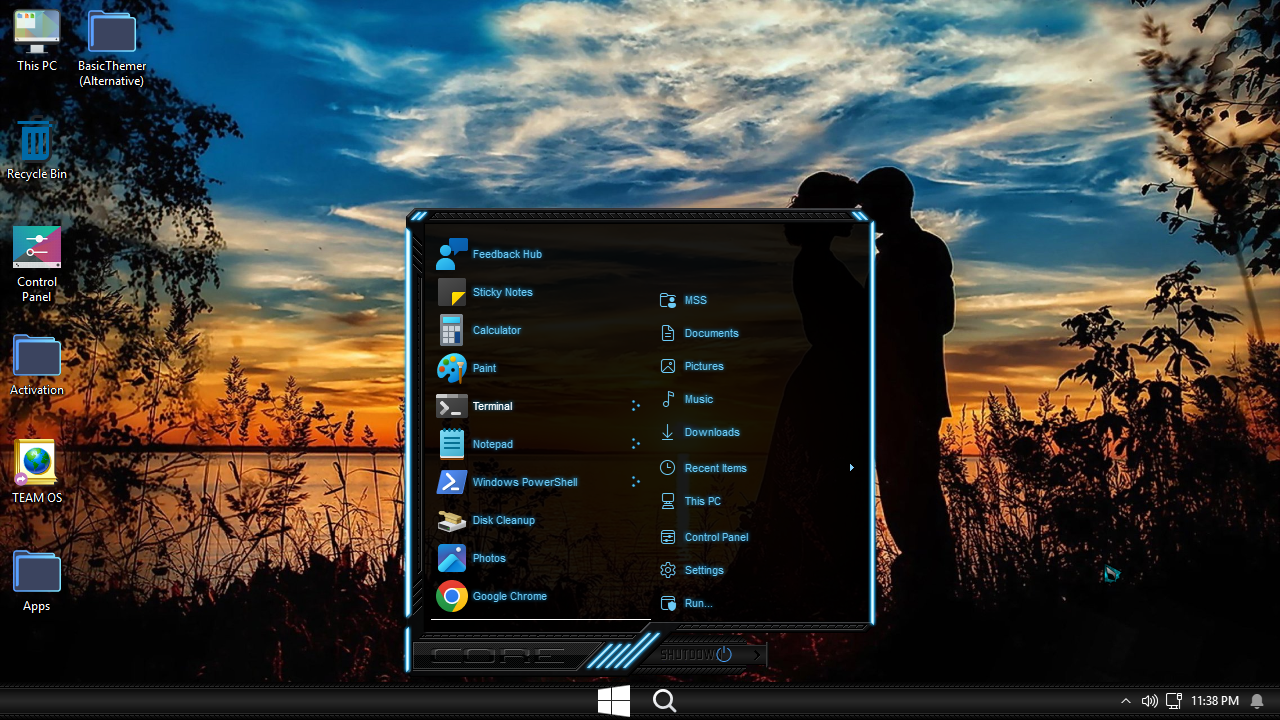
Task: Expand the Windows PowerShell jump list dots
Action: point(635,482)
